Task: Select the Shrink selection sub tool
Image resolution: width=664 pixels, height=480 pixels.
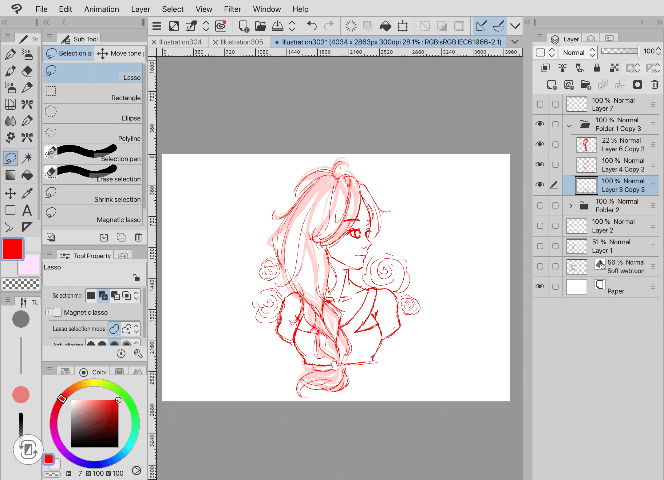Action: point(93,194)
